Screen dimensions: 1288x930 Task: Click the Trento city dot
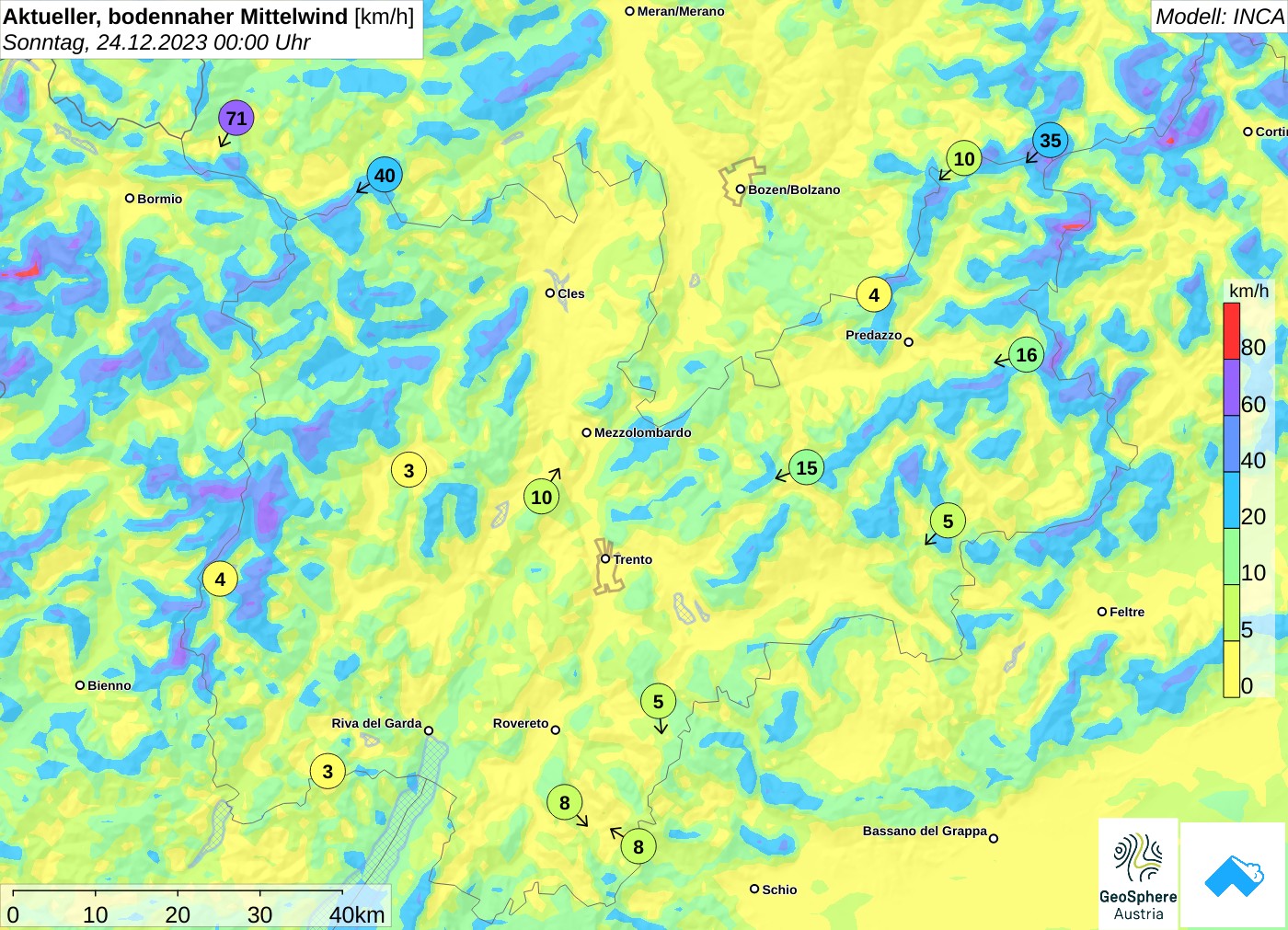(x=605, y=558)
